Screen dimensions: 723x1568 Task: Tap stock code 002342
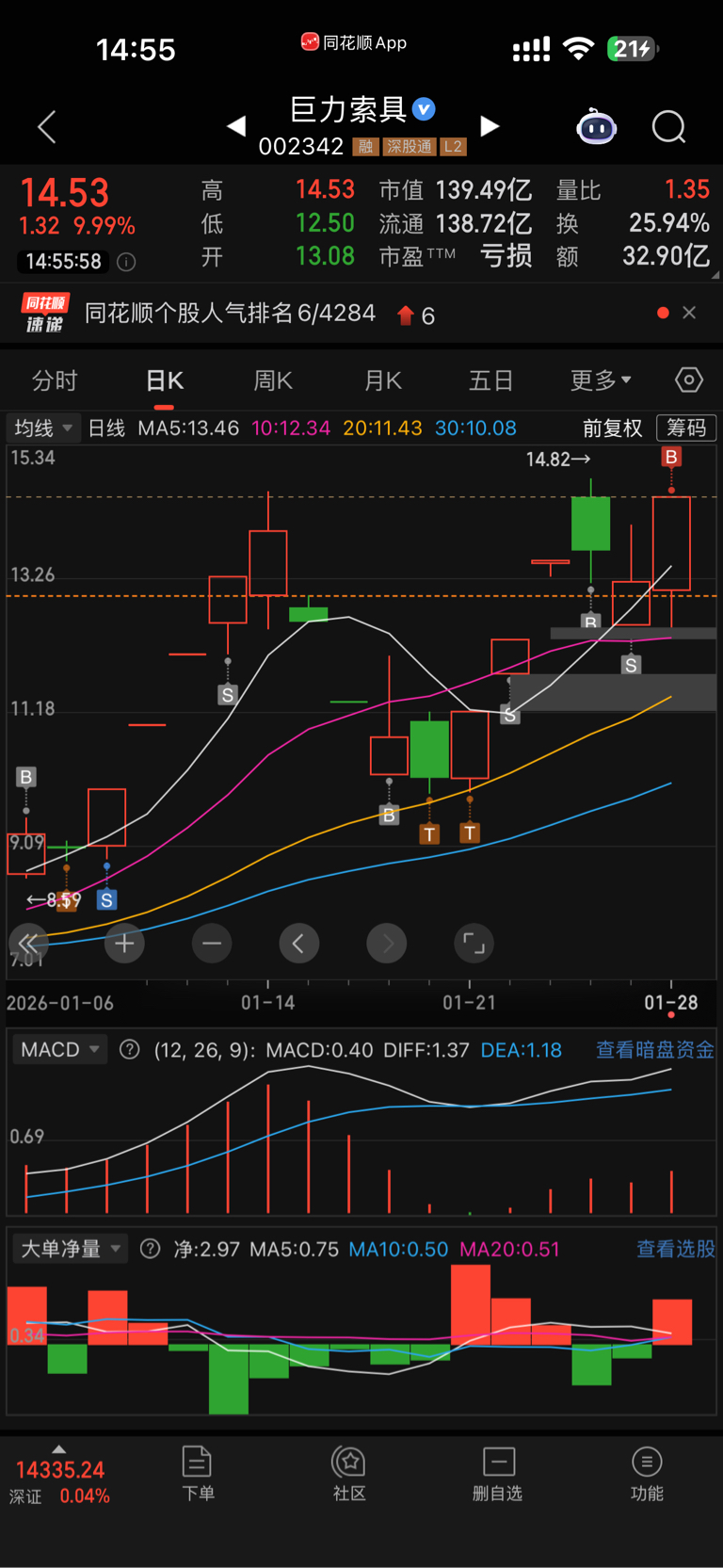(x=301, y=146)
